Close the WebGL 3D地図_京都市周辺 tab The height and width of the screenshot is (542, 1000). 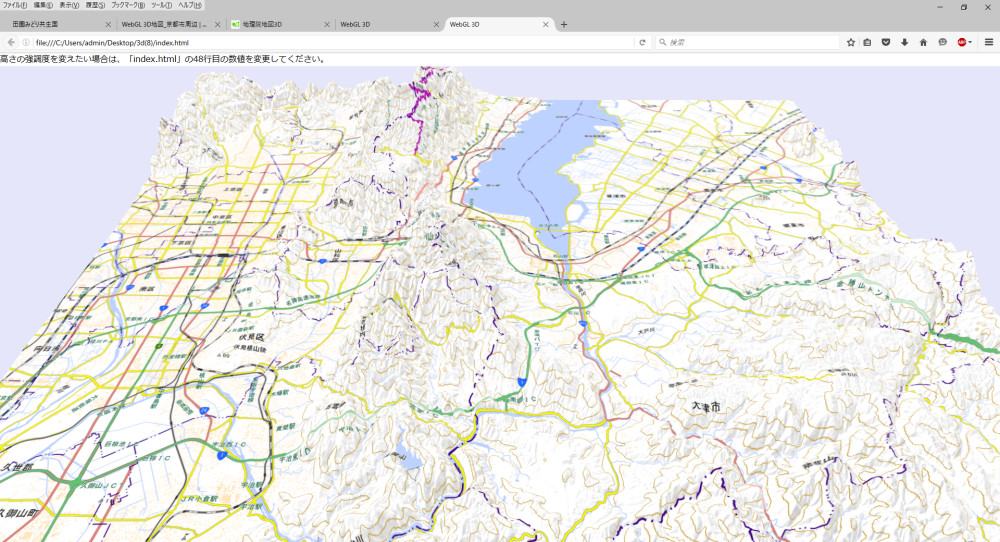click(217, 24)
